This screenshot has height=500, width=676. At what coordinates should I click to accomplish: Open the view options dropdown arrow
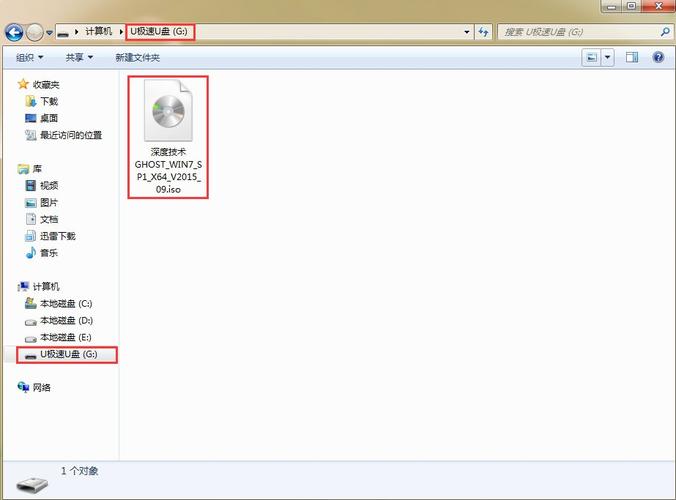[608, 58]
